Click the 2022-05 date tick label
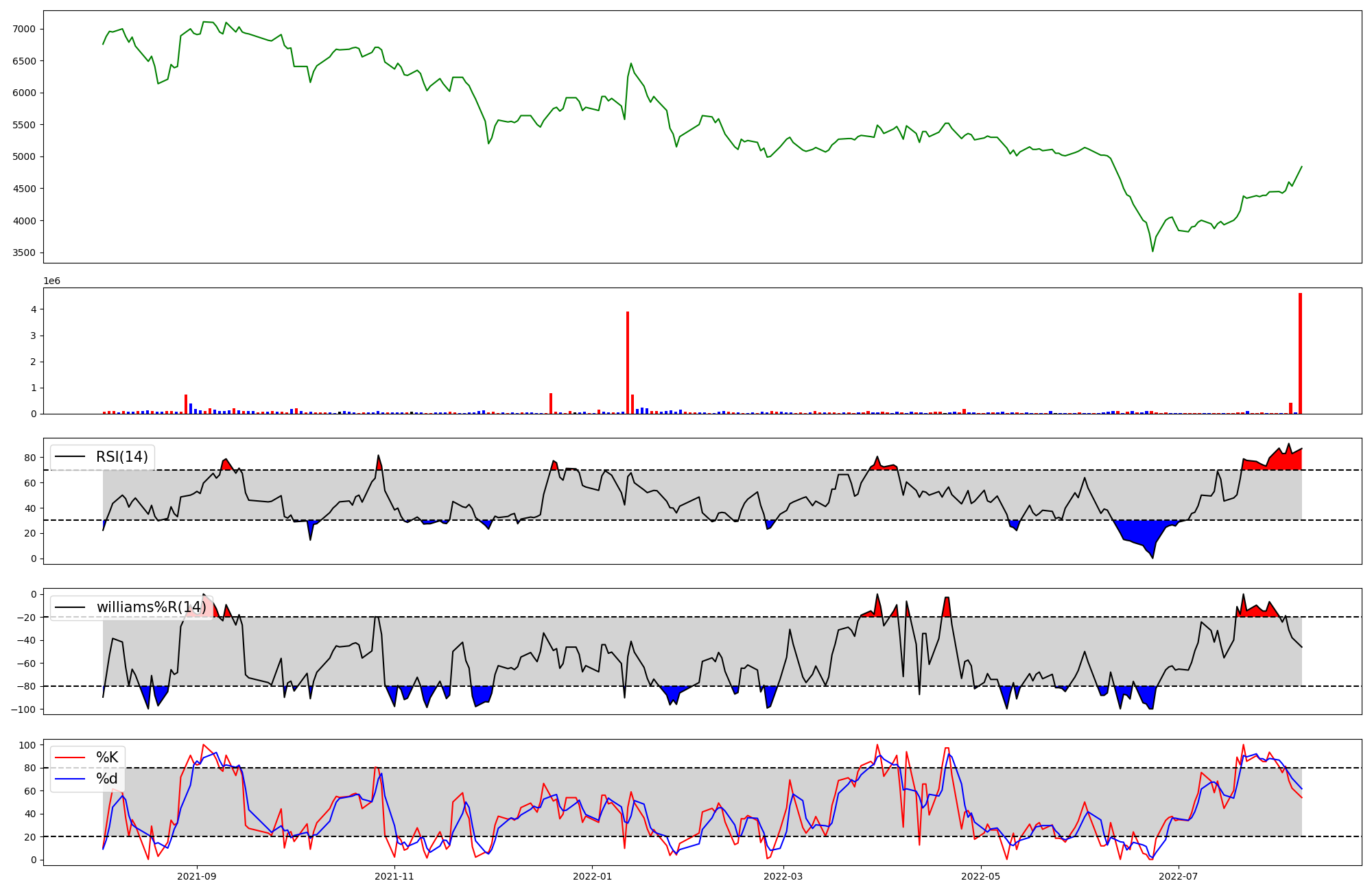This screenshot has height=892, width=1372. 980,876
